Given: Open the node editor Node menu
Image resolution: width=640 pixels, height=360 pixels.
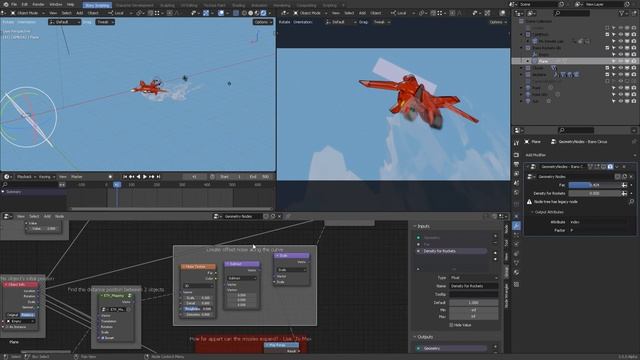Looking at the screenshot, I should pos(60,216).
